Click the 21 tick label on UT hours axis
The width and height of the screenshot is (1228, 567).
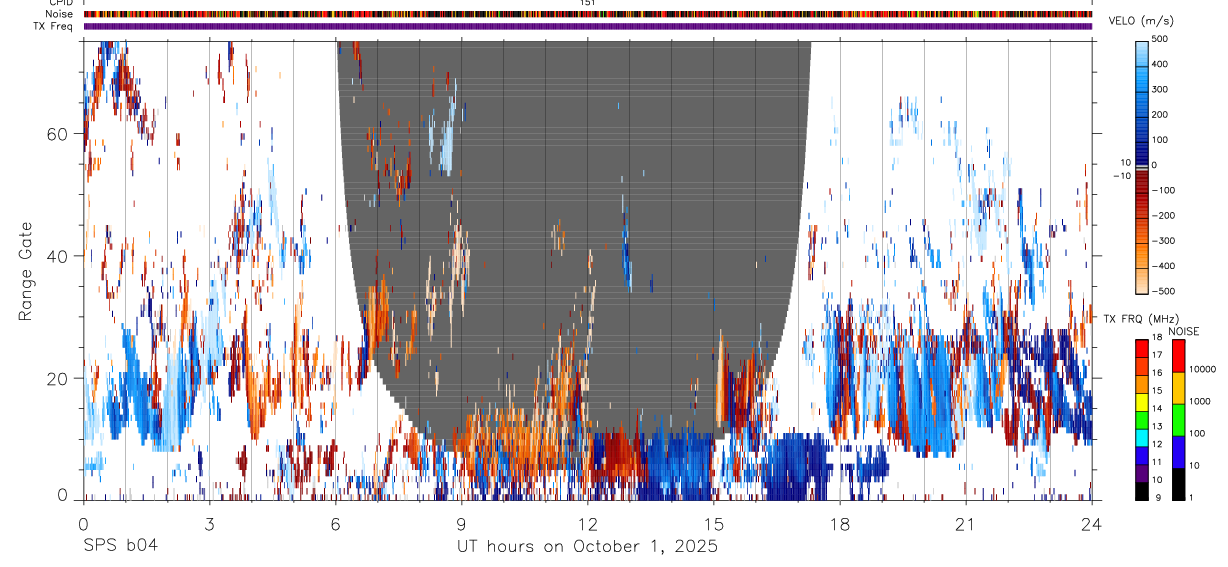pos(965,524)
